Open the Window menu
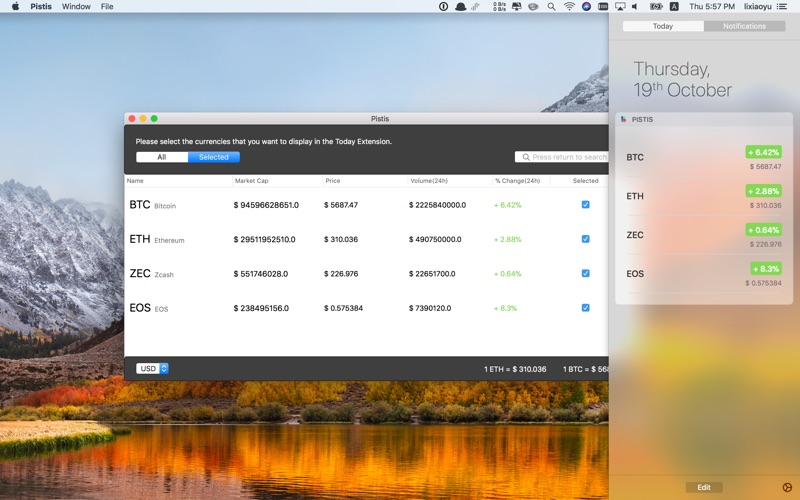The width and height of the screenshot is (800, 500). [76, 7]
